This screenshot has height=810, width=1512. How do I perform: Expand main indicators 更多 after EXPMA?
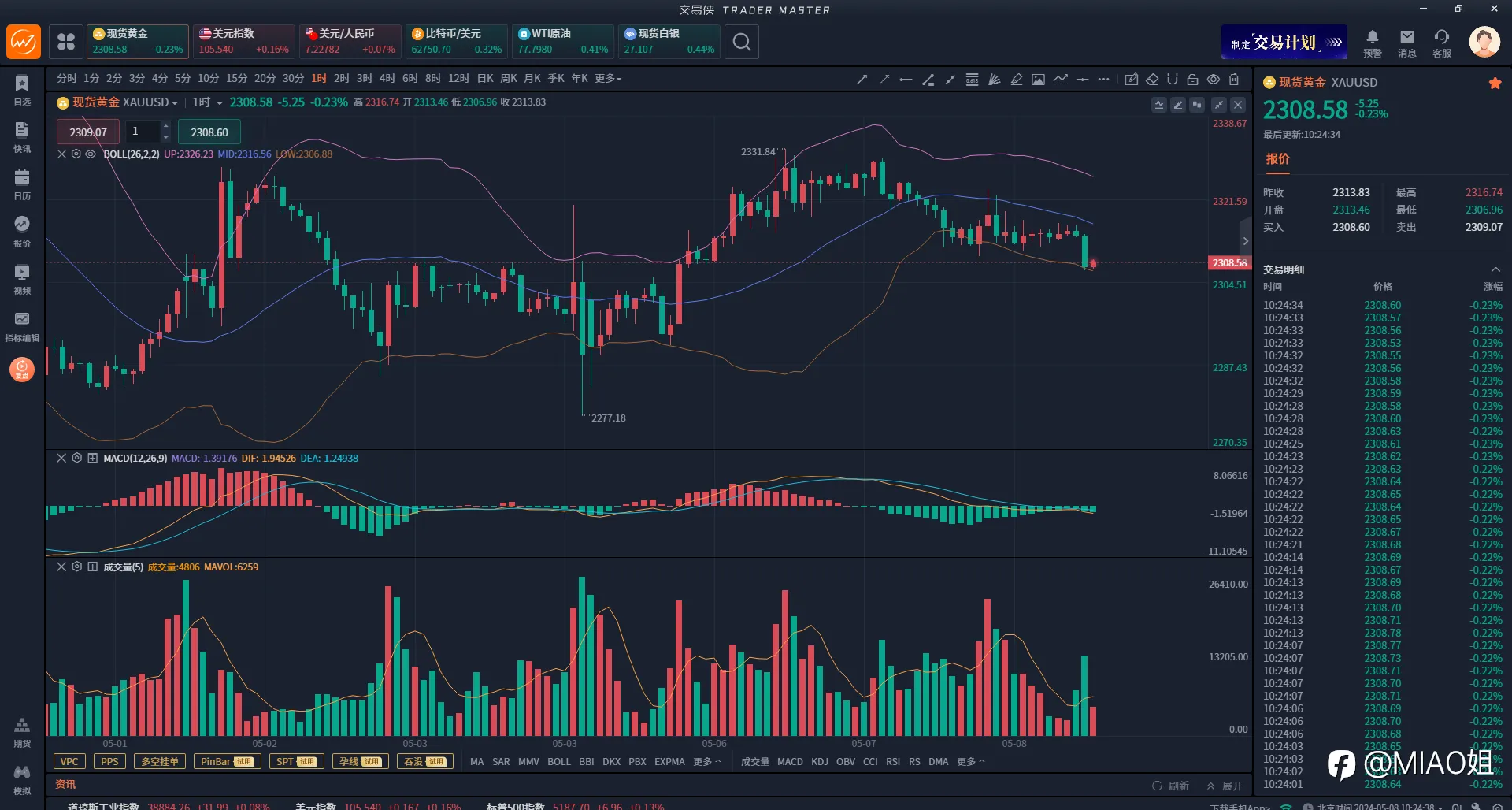[x=706, y=762]
